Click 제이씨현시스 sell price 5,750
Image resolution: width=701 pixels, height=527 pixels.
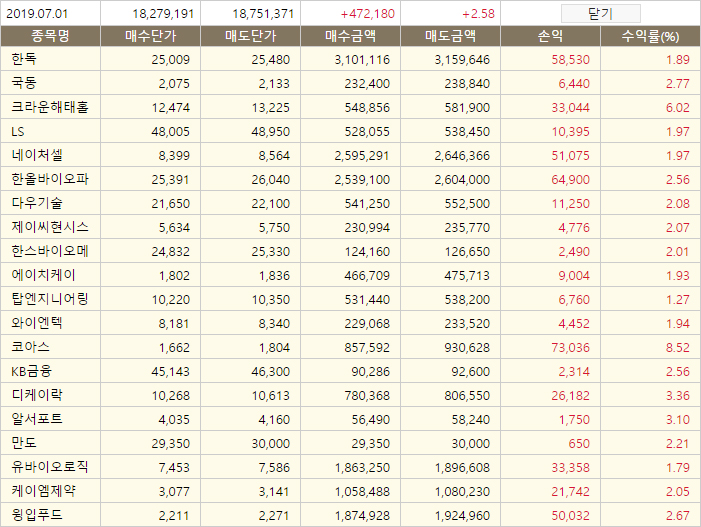[274, 228]
